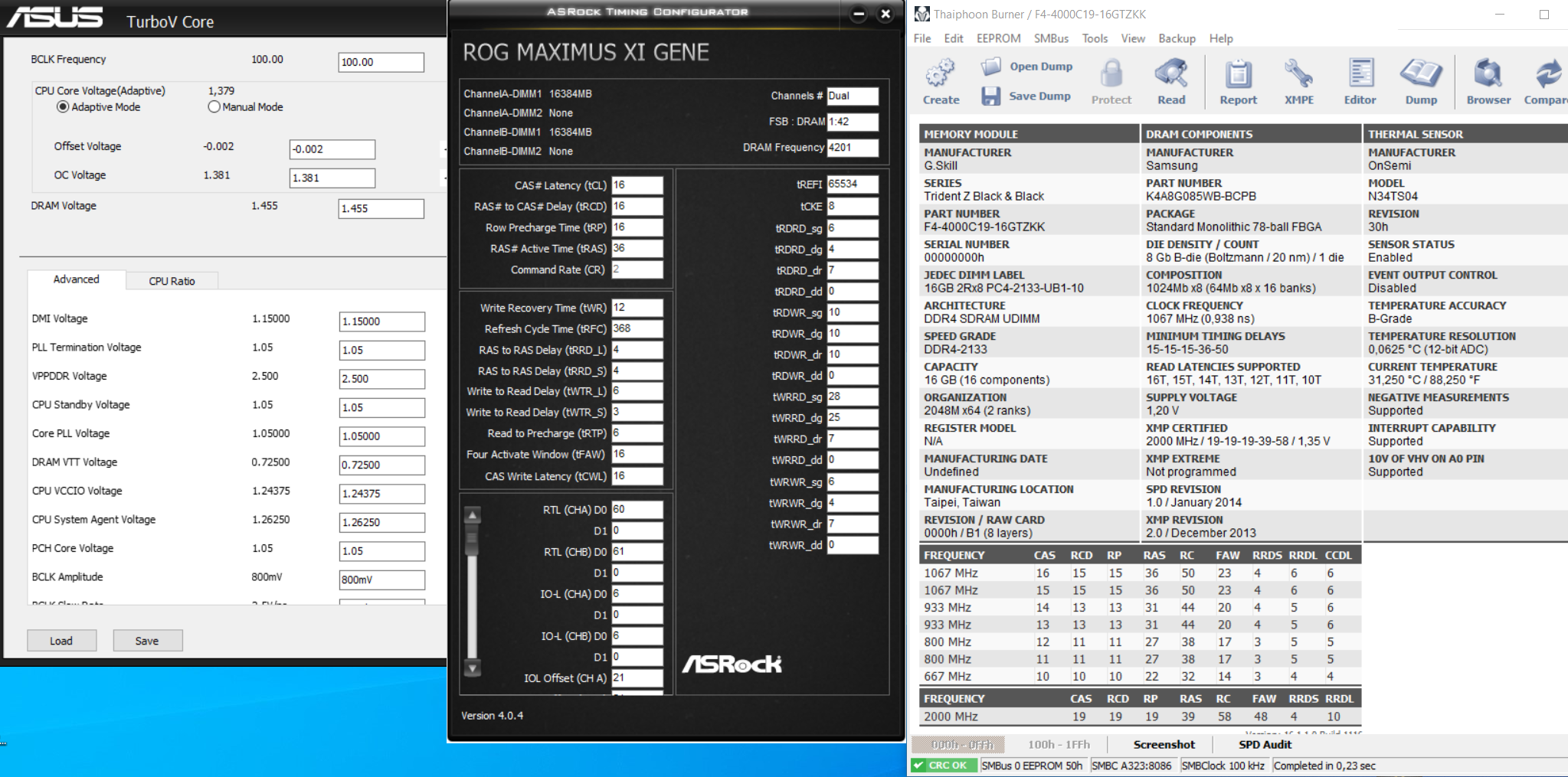Open the 100h - 1FFh tab
1568x777 pixels.
click(x=1059, y=744)
